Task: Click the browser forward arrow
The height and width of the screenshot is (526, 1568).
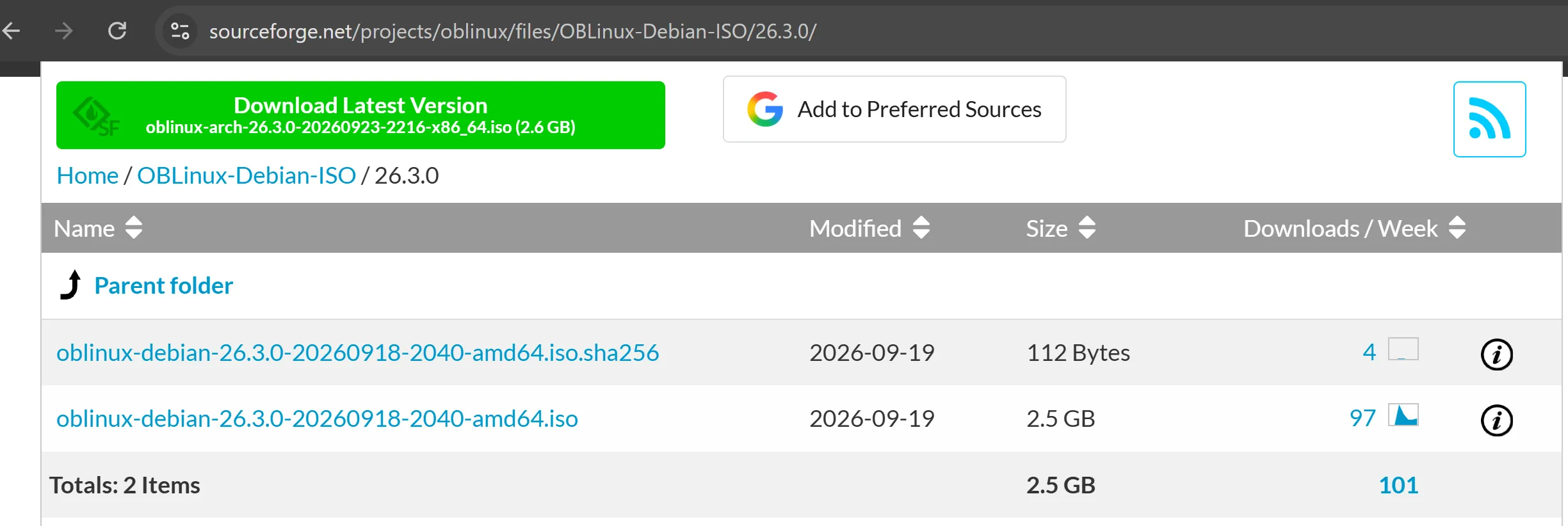Action: click(x=64, y=31)
